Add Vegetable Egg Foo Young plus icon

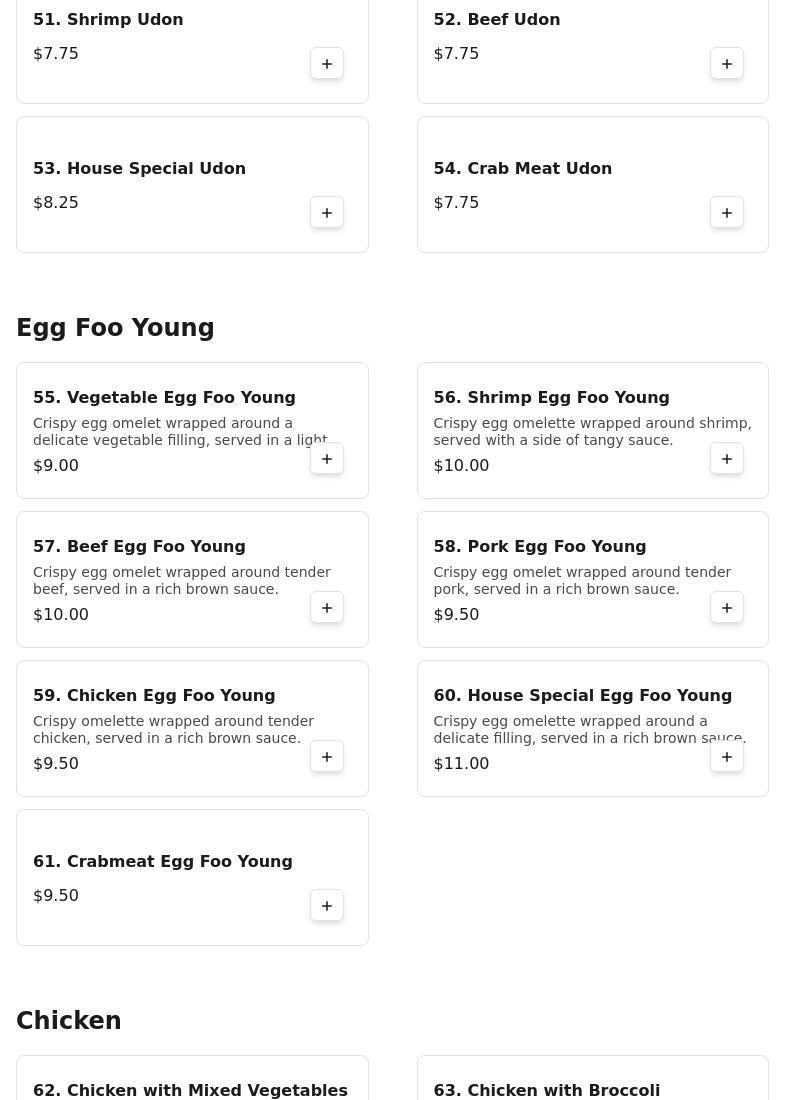click(x=327, y=459)
